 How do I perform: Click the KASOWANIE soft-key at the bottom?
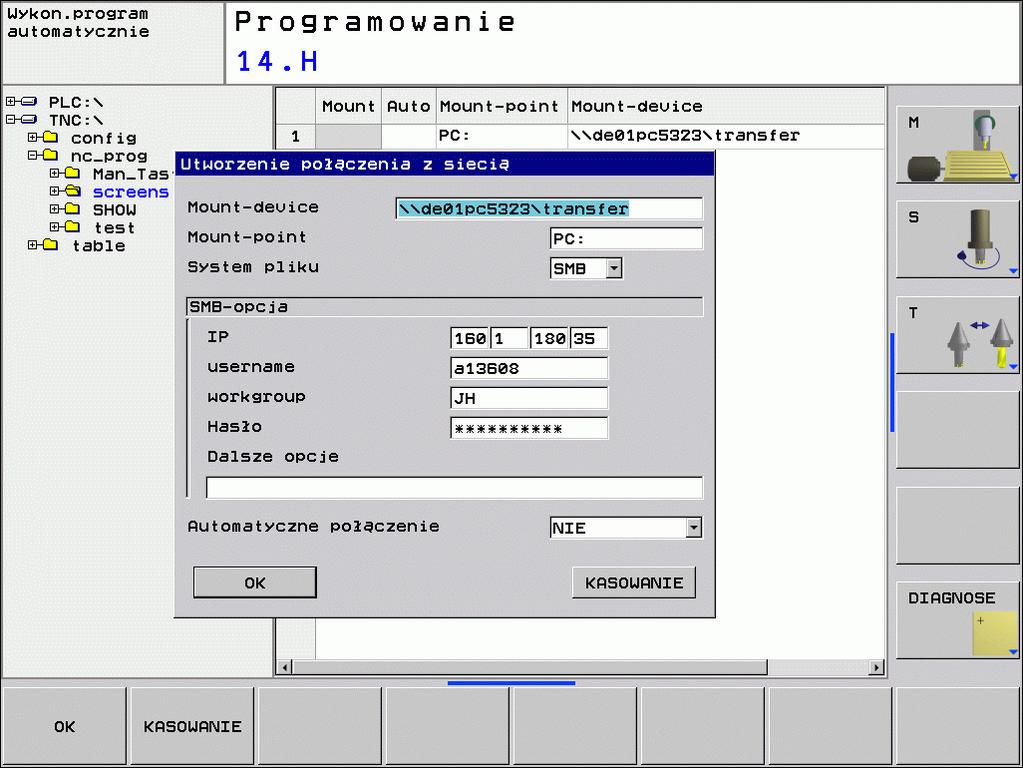click(x=192, y=726)
